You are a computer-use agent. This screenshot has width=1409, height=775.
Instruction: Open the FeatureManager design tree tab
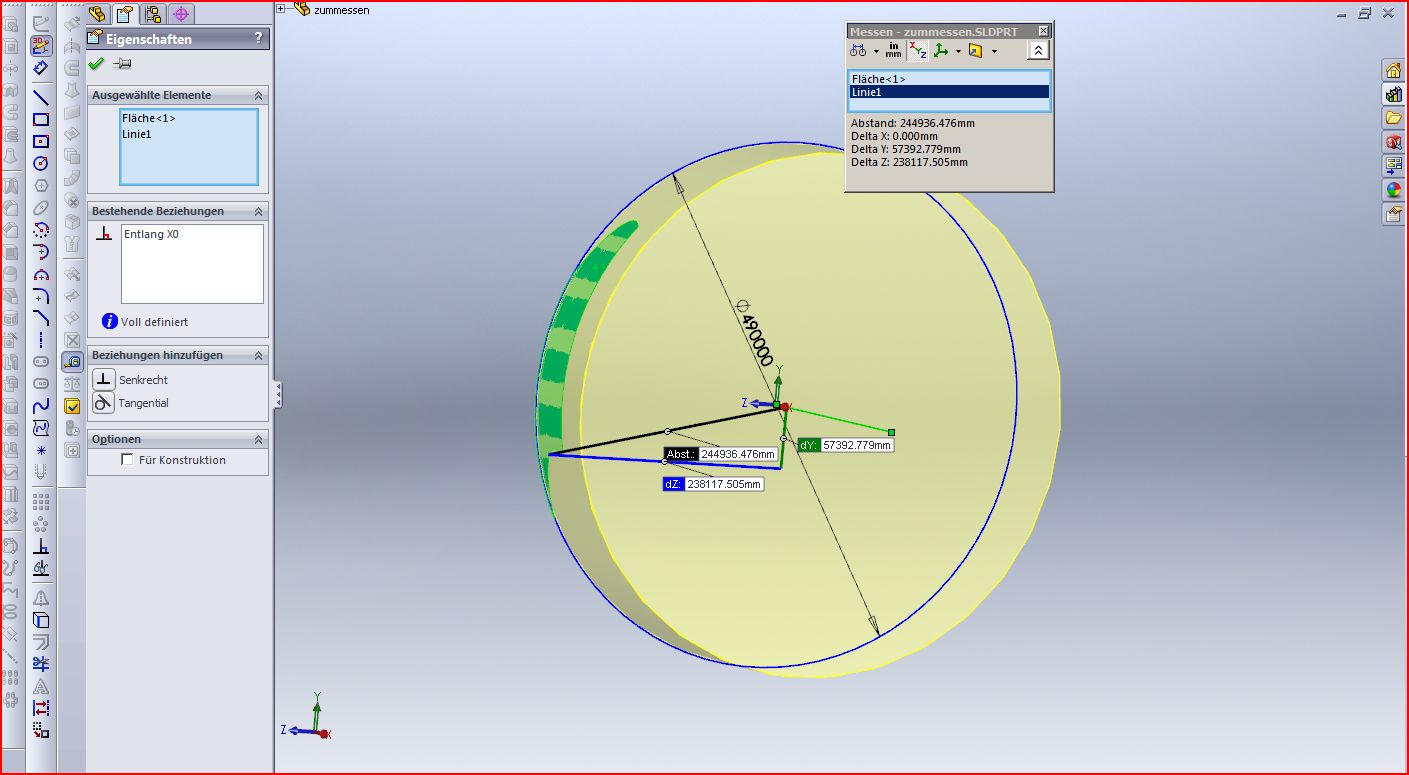98,14
